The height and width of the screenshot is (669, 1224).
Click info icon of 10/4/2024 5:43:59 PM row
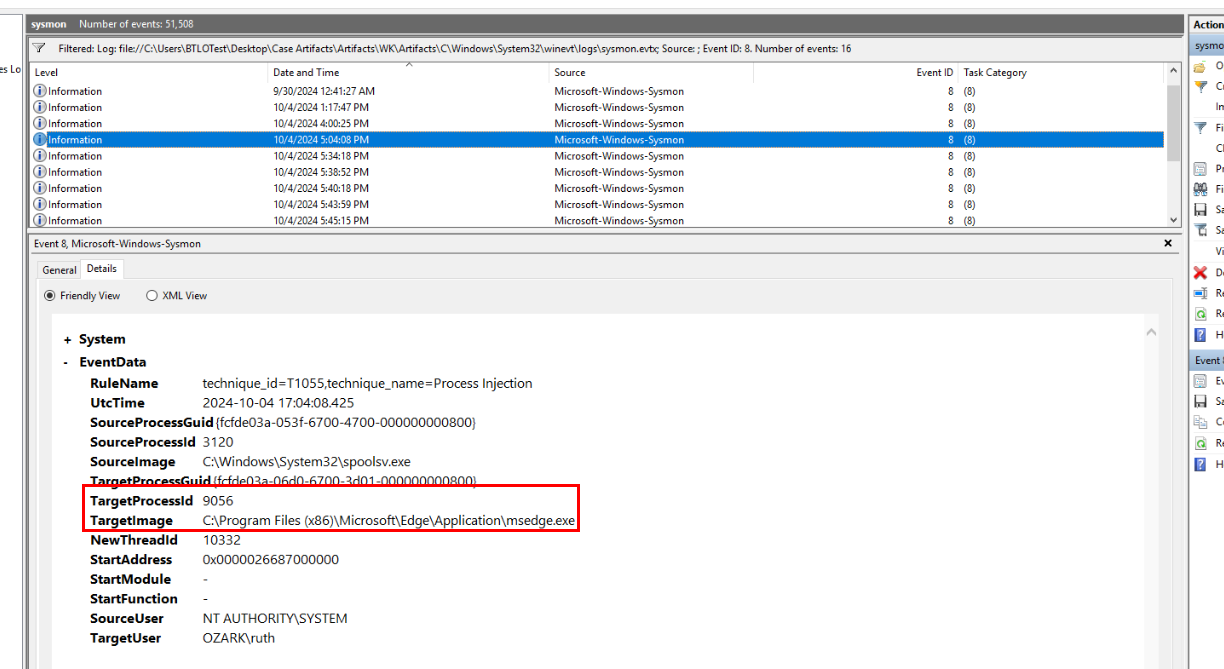point(40,204)
